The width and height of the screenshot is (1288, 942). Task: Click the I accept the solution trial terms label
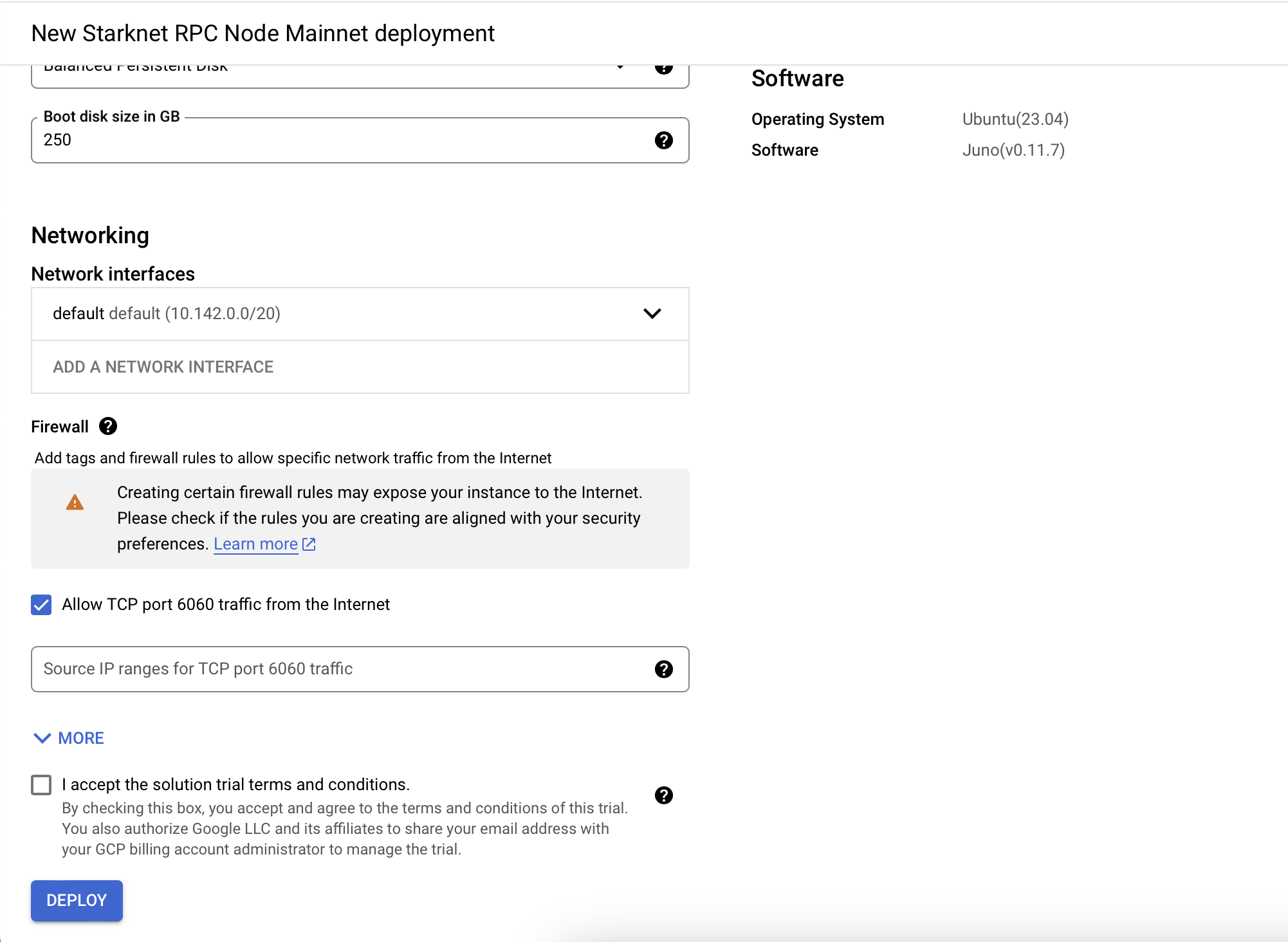(235, 785)
